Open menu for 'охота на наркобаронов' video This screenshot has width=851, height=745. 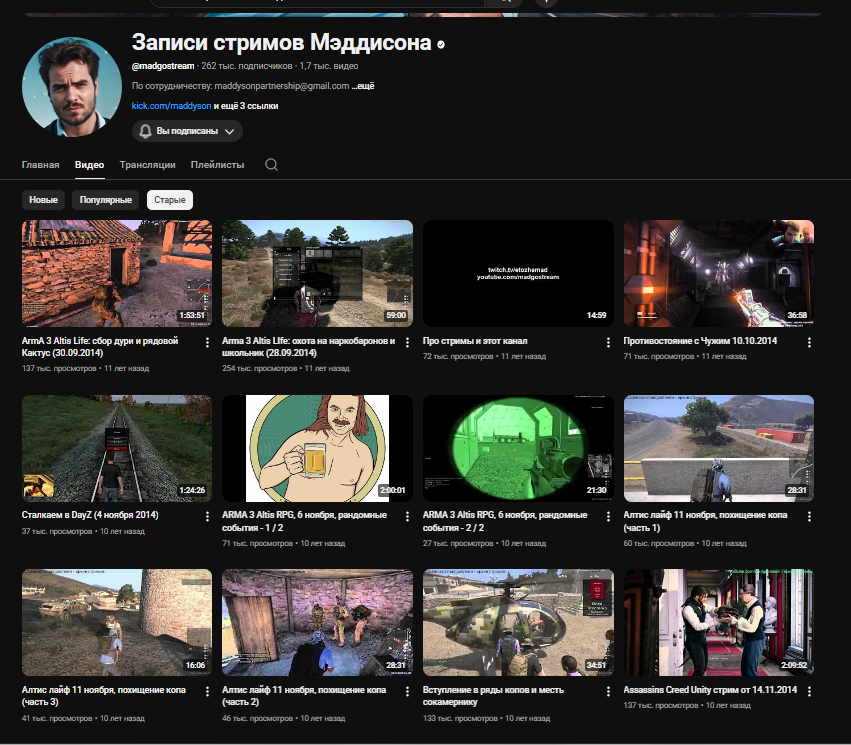[408, 342]
